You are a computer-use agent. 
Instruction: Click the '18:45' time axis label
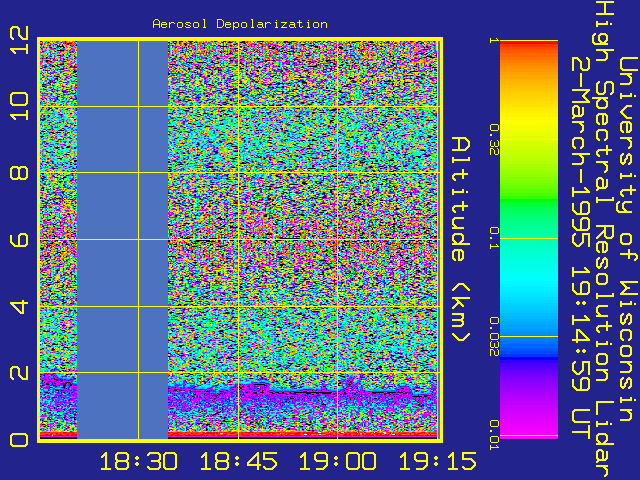(x=238, y=461)
